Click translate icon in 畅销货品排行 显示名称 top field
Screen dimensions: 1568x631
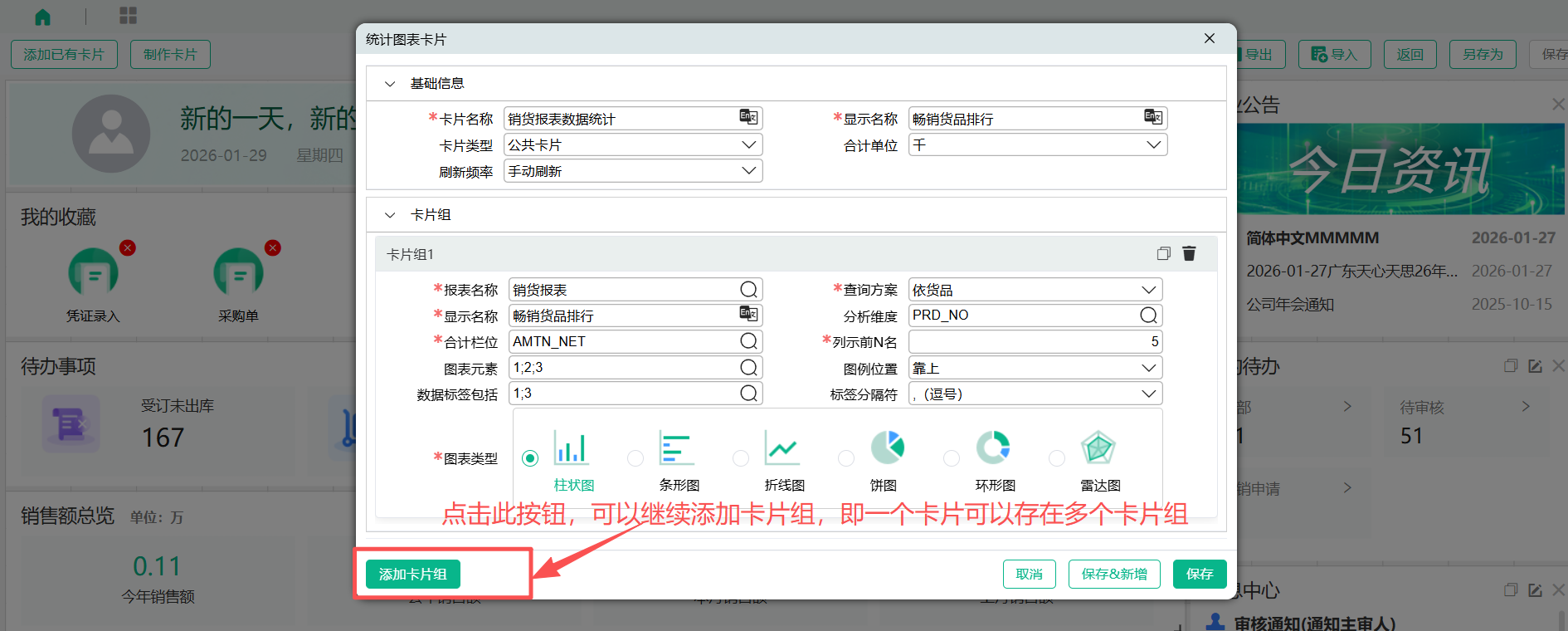click(1153, 118)
